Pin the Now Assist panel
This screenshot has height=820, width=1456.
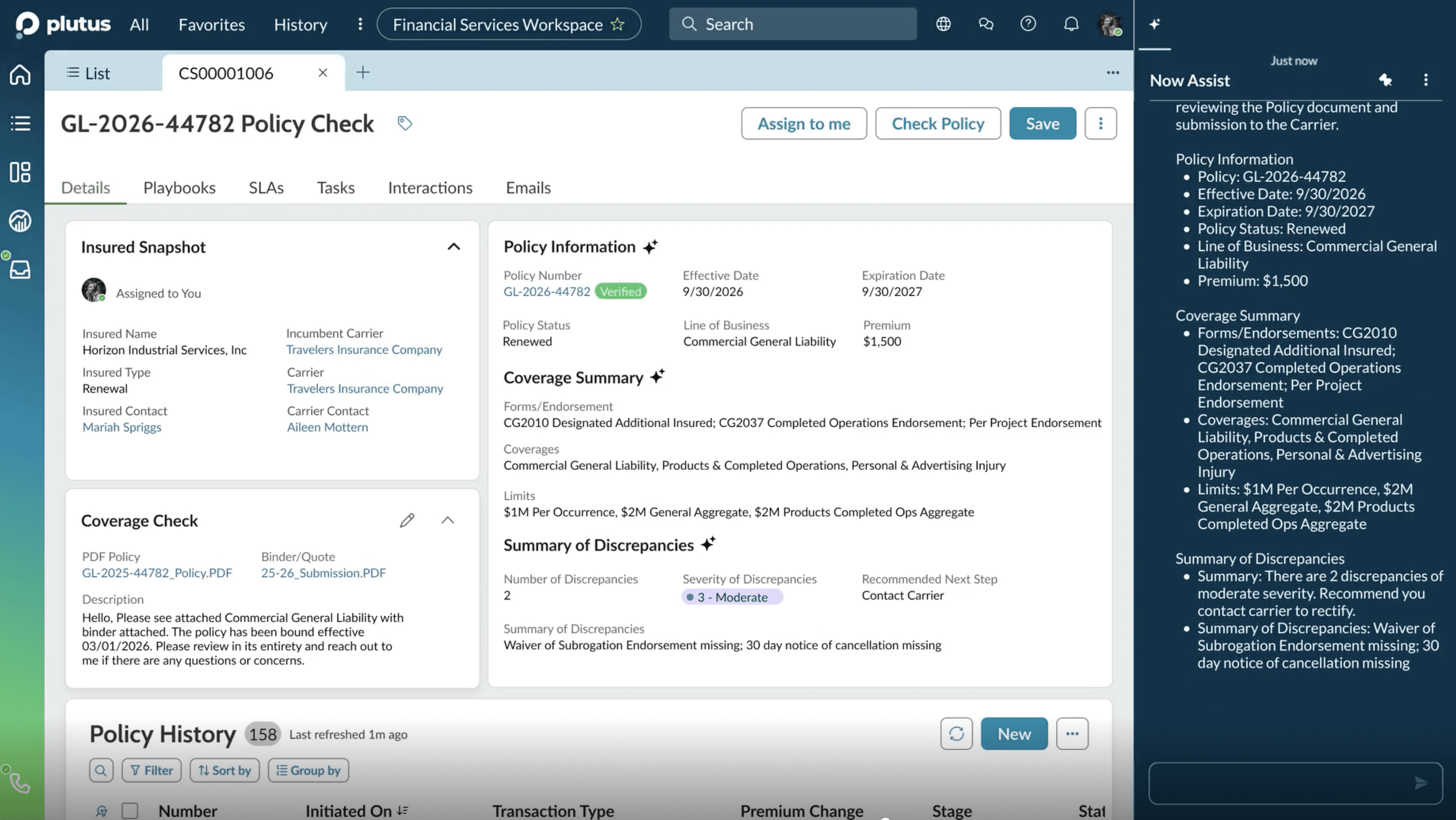1385,80
